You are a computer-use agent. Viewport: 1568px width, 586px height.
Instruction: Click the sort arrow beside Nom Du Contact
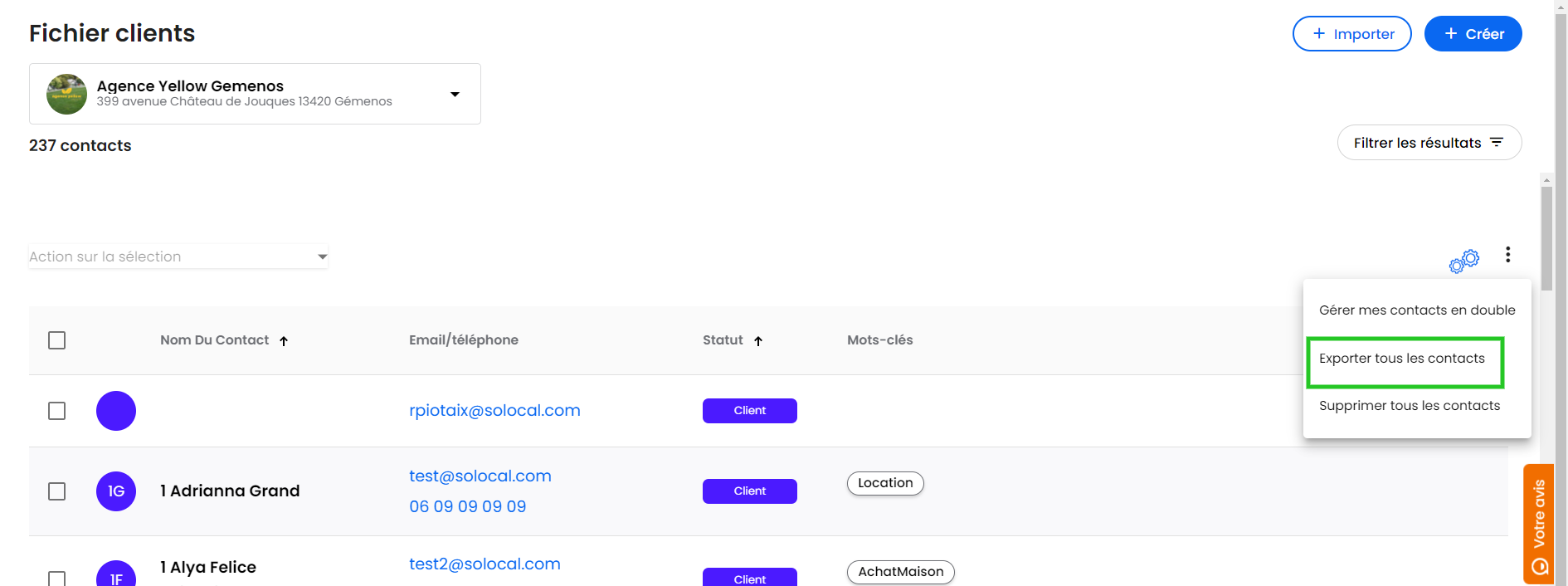point(284,341)
